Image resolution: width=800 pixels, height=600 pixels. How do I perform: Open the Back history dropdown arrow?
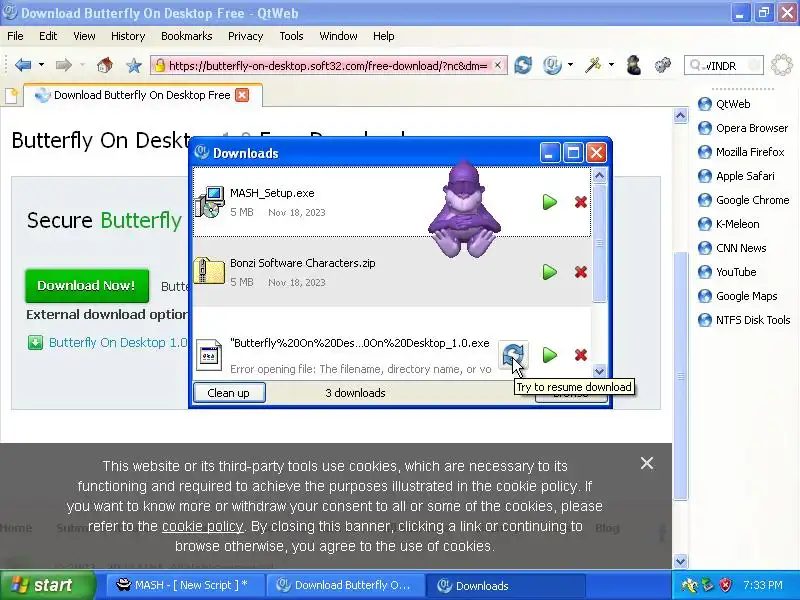(41, 65)
